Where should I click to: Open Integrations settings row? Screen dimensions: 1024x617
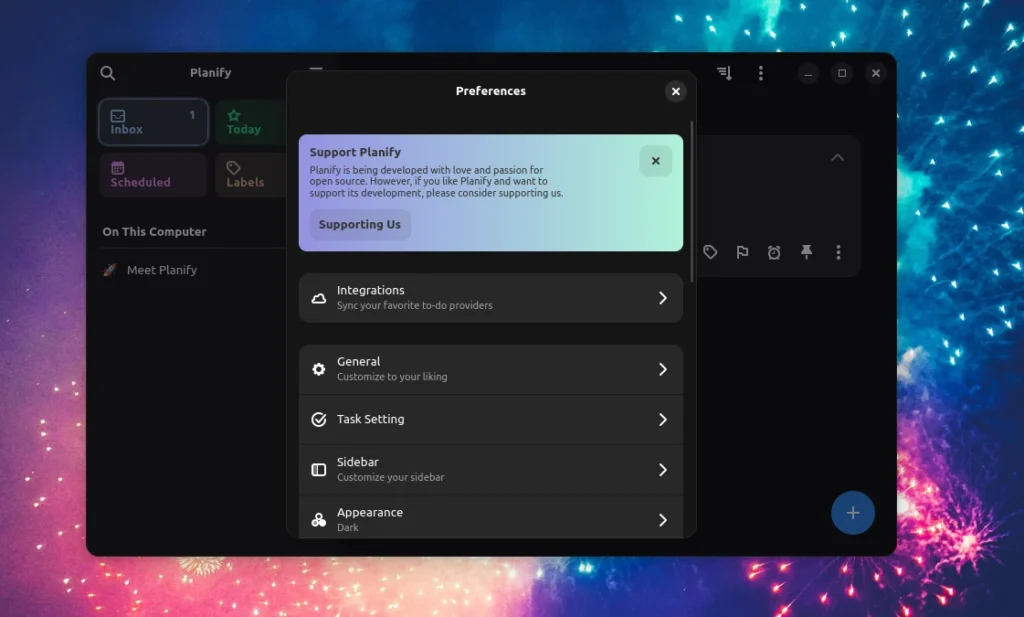pos(490,298)
